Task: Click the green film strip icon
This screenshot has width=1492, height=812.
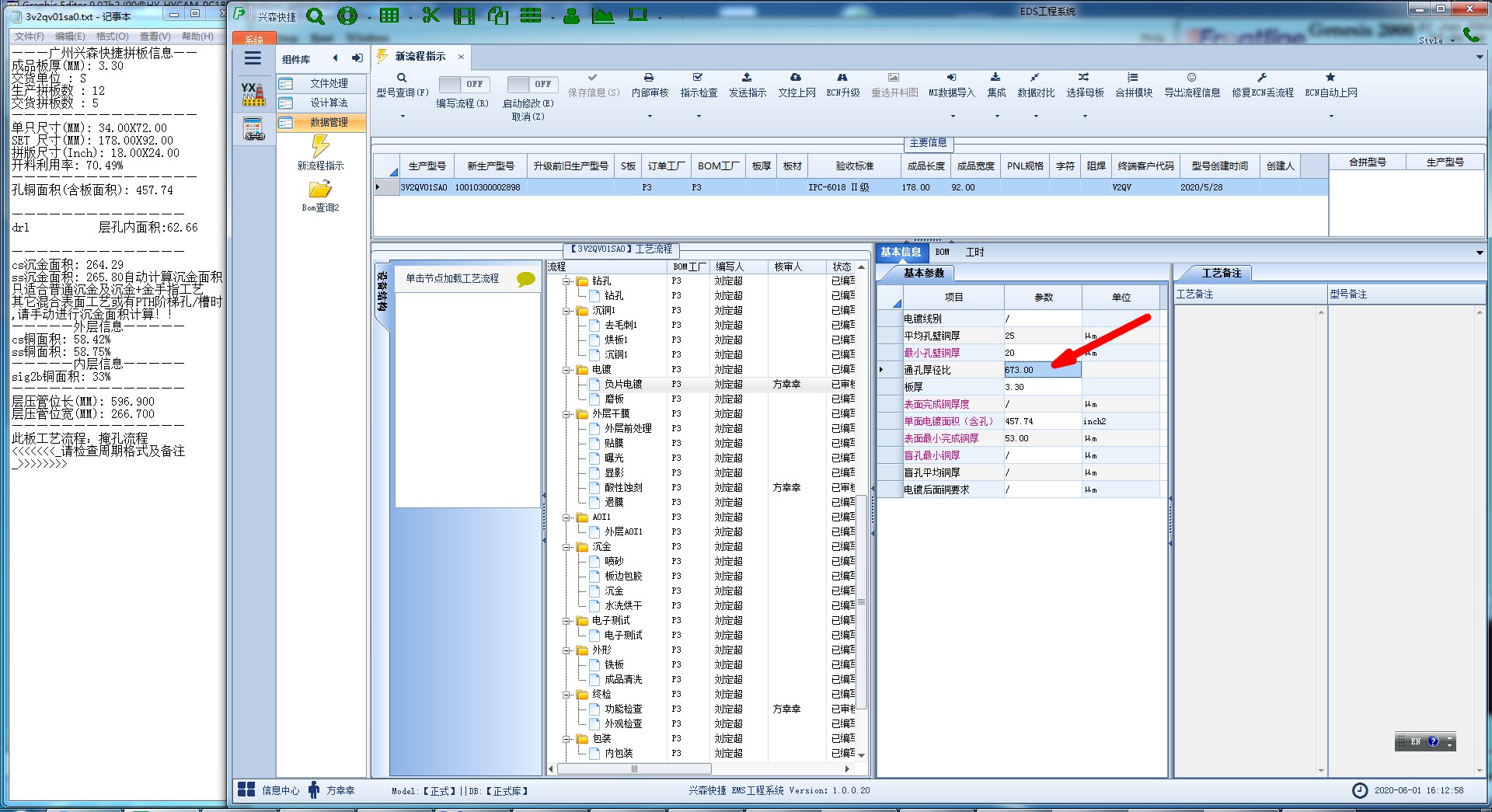Action: [464, 16]
